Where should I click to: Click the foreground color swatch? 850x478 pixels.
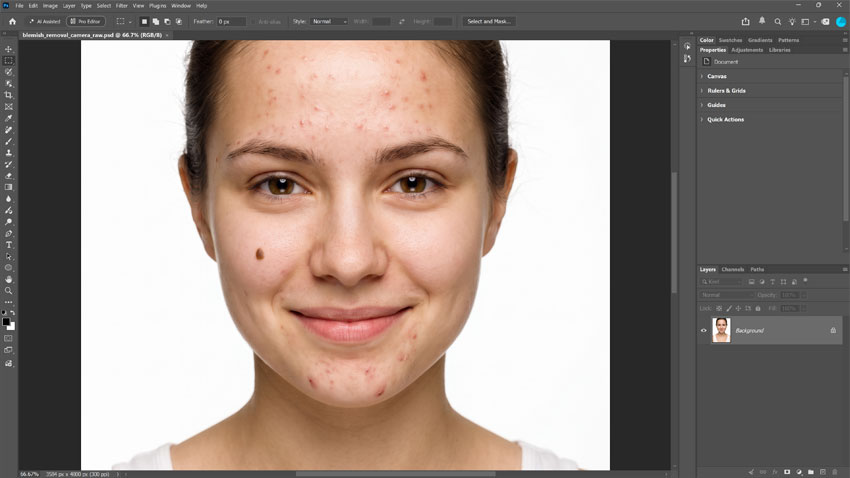pos(6,322)
